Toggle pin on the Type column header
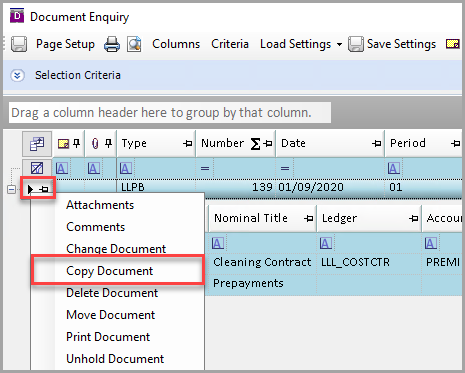 [188, 144]
